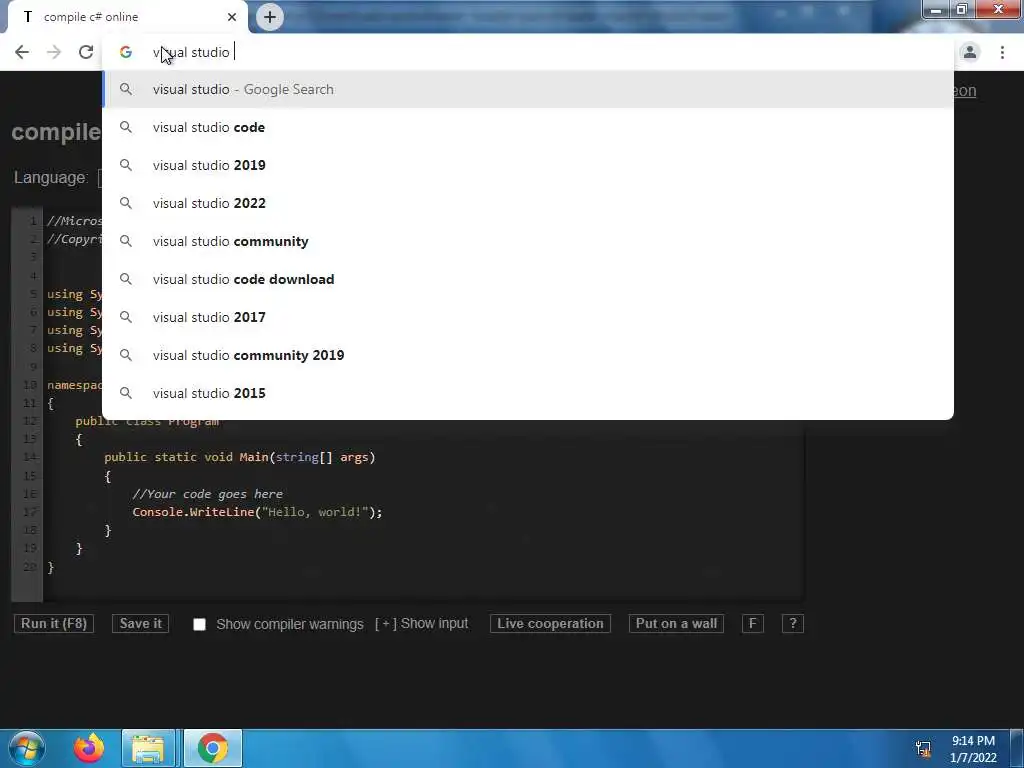Click the '//Your code goes here' comment line

click(208, 494)
